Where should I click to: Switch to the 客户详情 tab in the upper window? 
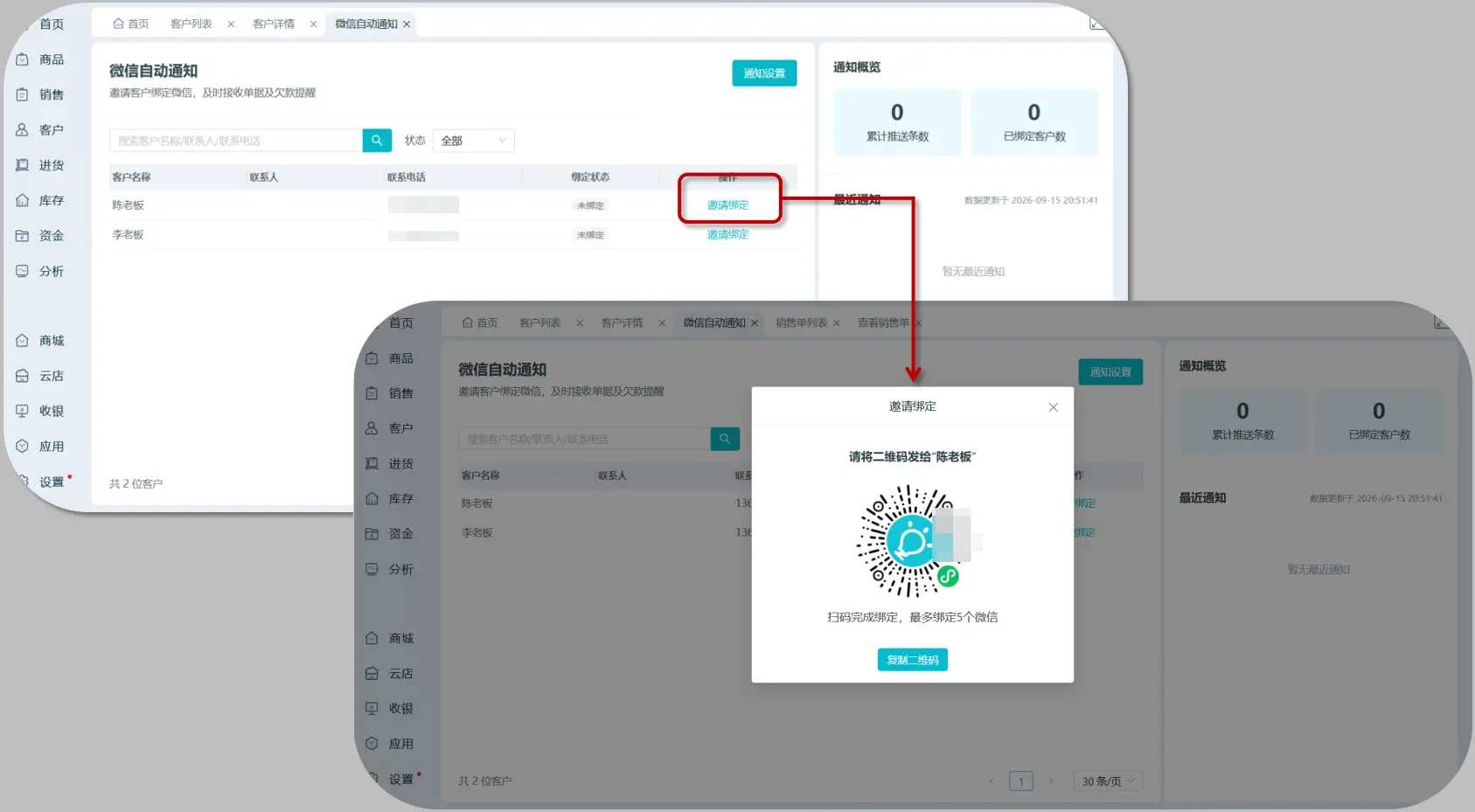coord(274,24)
